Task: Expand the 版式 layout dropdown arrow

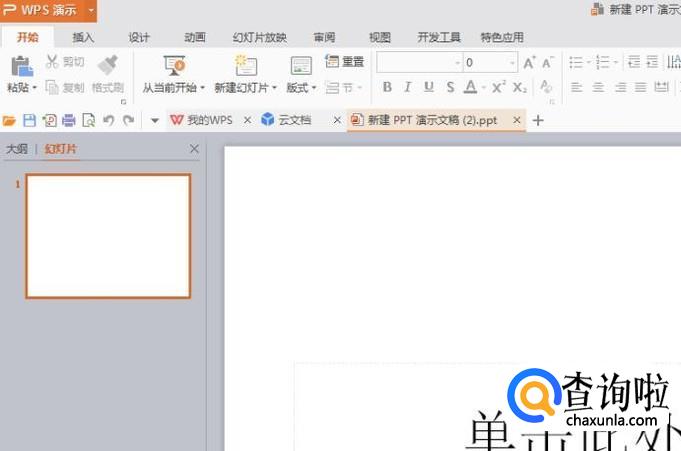Action: click(314, 88)
